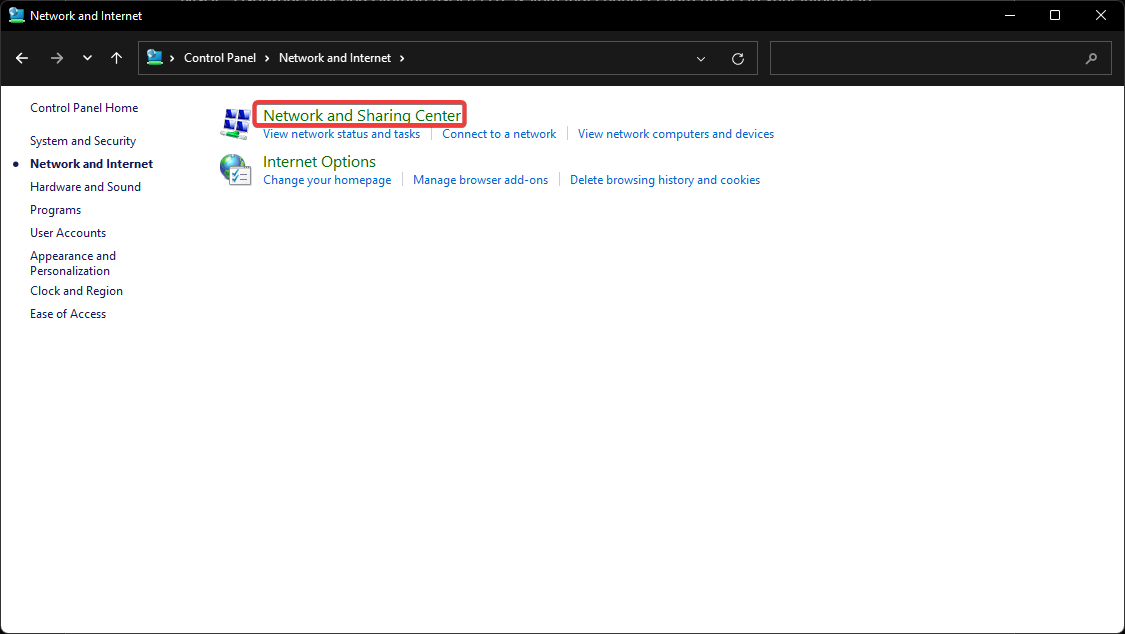The height and width of the screenshot is (634, 1125).
Task: Open View network status and tasks
Action: [341, 133]
